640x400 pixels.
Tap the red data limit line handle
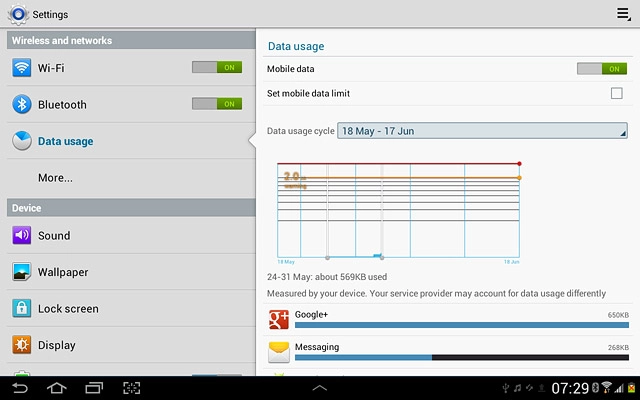tap(519, 163)
